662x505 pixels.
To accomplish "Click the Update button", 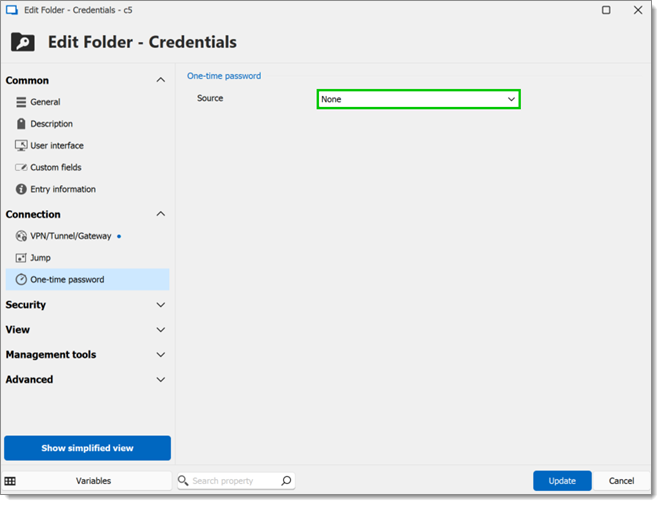I will 562,481.
